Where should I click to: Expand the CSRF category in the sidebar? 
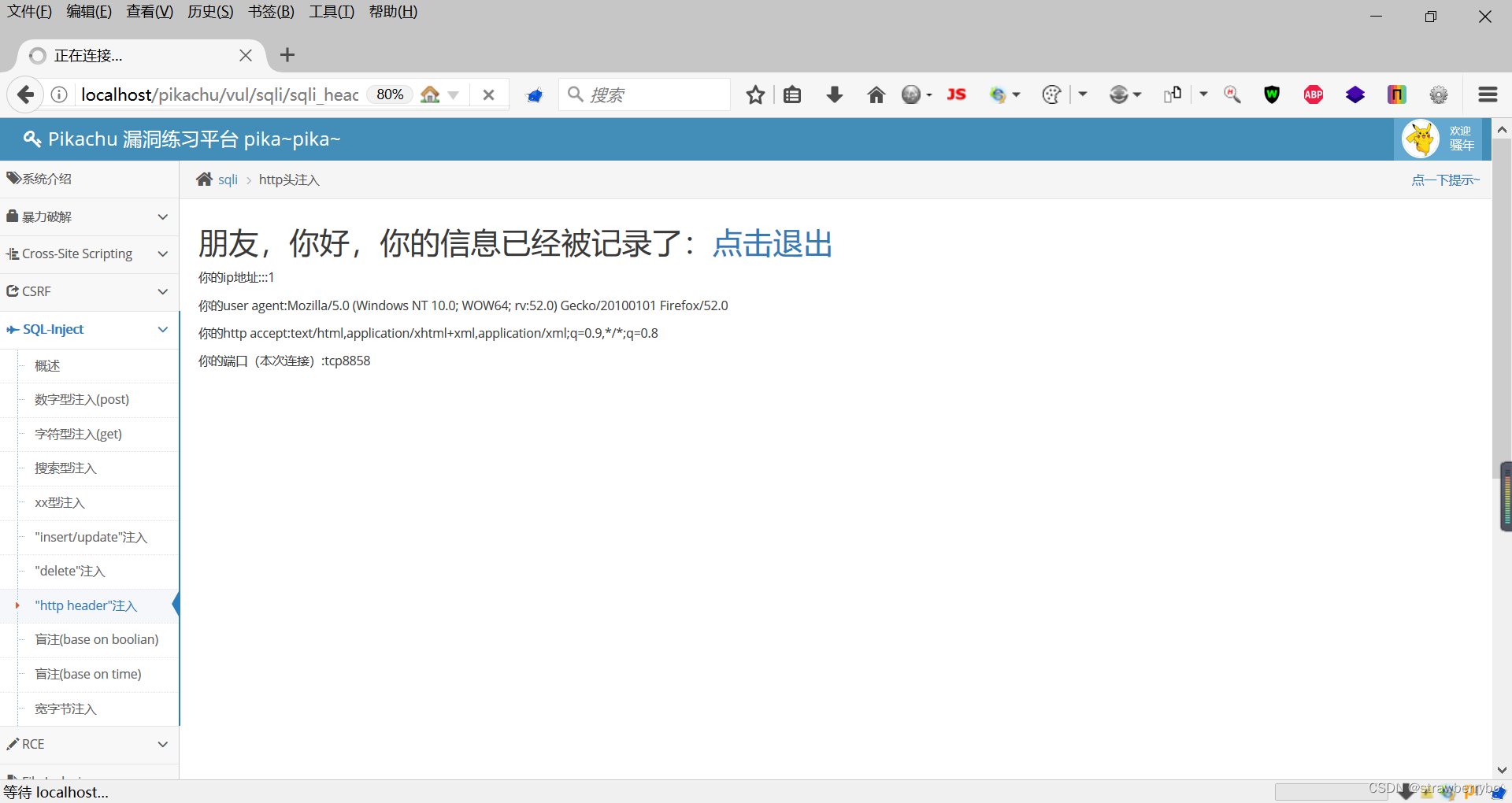(163, 291)
